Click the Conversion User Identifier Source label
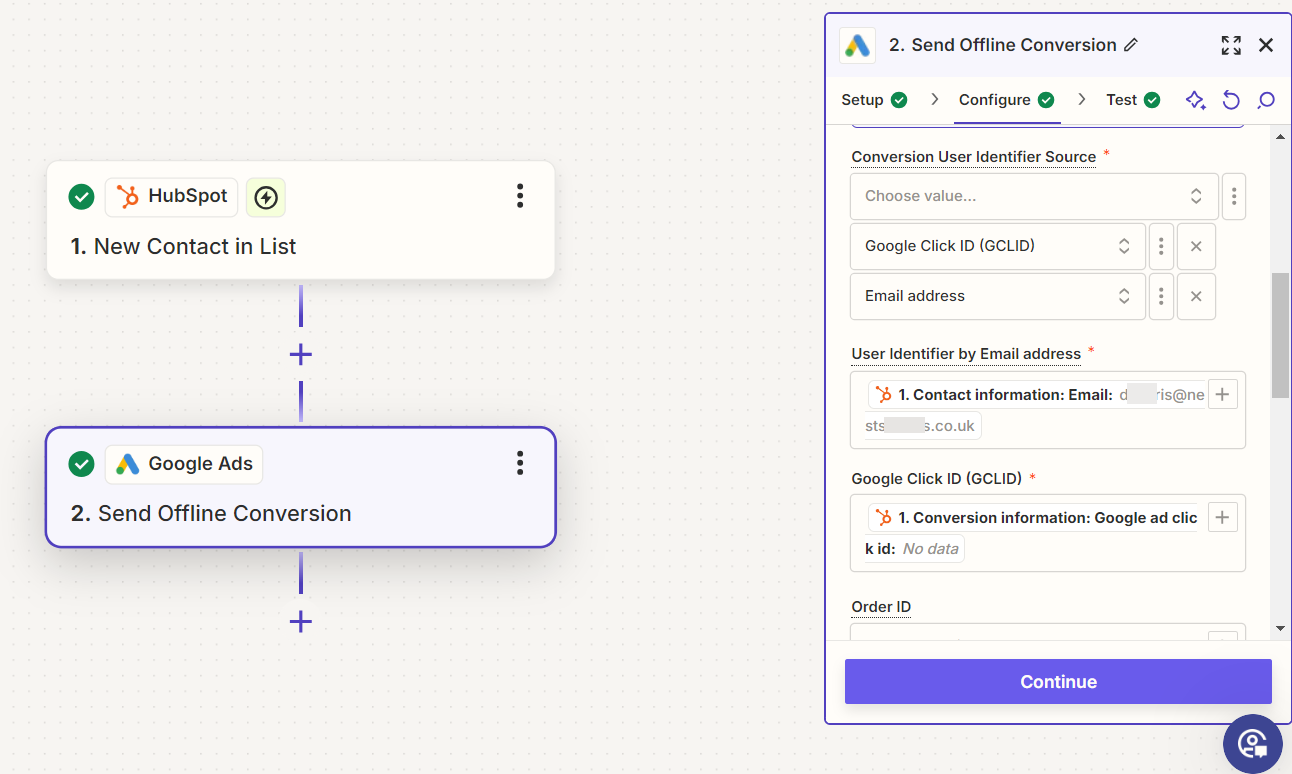Viewport: 1292px width, 774px height. tap(974, 157)
